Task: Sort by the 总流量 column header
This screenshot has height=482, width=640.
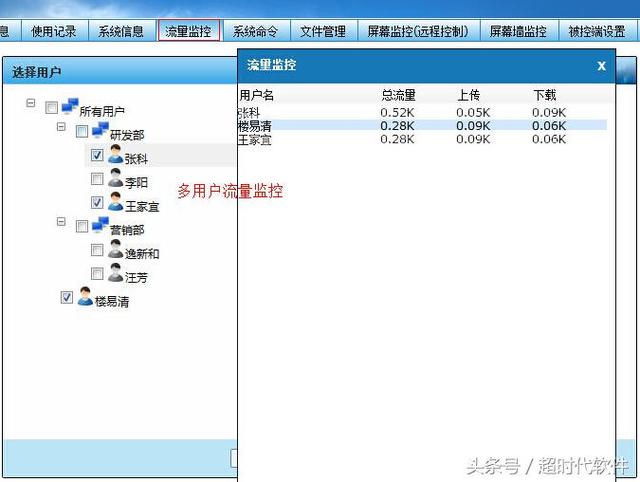Action: click(397, 95)
